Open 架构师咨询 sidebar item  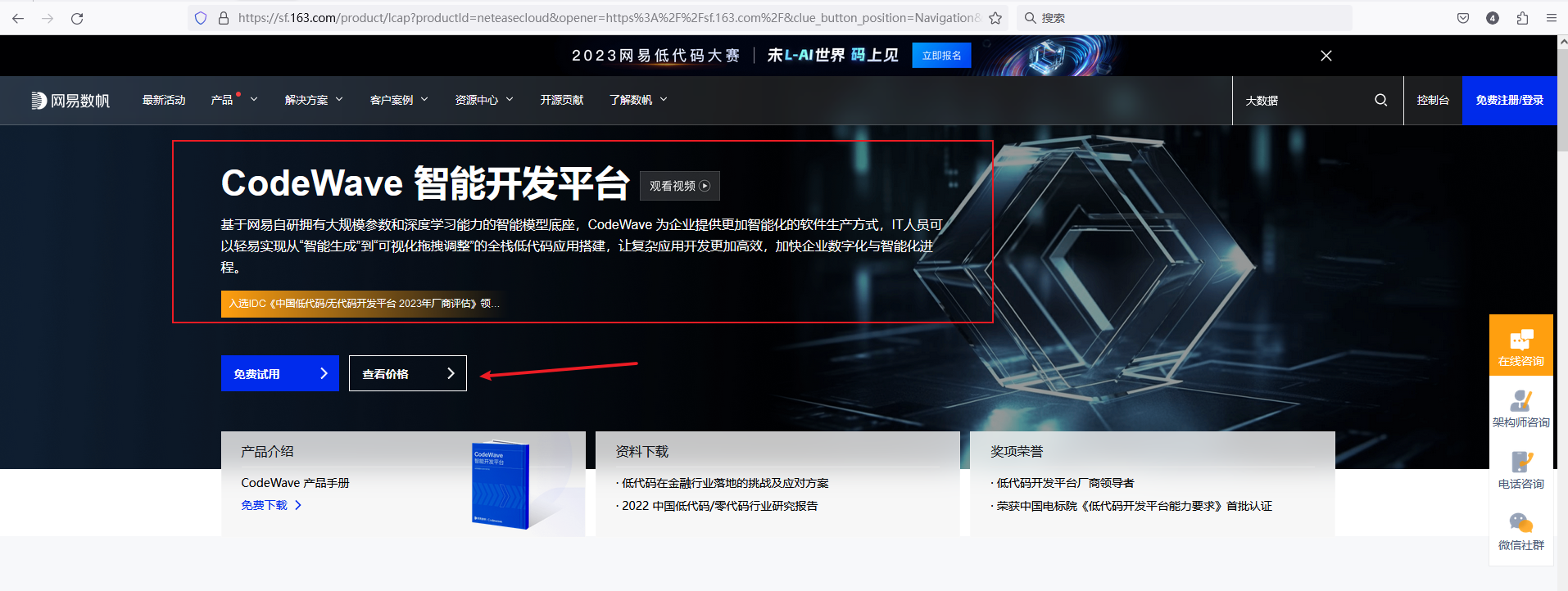pyautogui.click(x=1521, y=408)
